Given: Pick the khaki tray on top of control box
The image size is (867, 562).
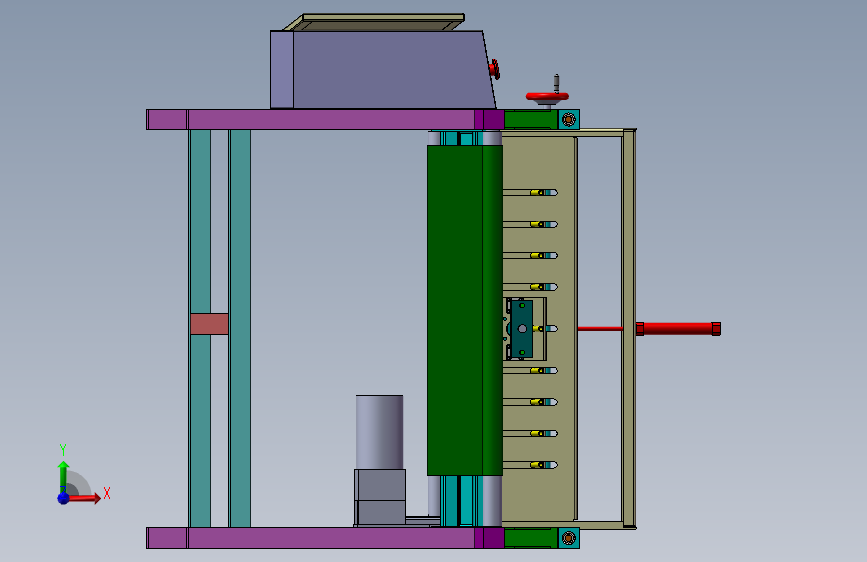Looking at the screenshot, I should (x=374, y=22).
